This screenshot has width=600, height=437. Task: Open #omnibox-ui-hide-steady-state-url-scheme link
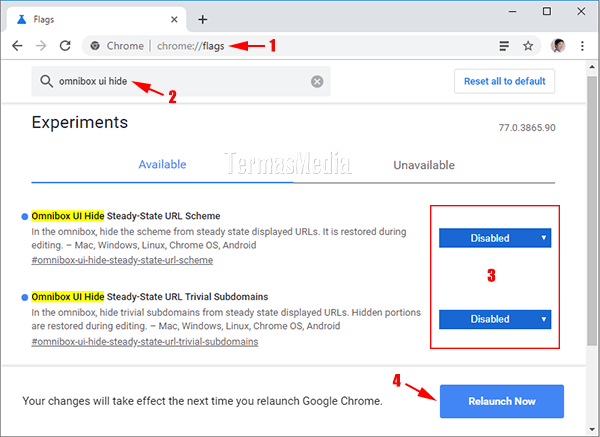(x=122, y=260)
